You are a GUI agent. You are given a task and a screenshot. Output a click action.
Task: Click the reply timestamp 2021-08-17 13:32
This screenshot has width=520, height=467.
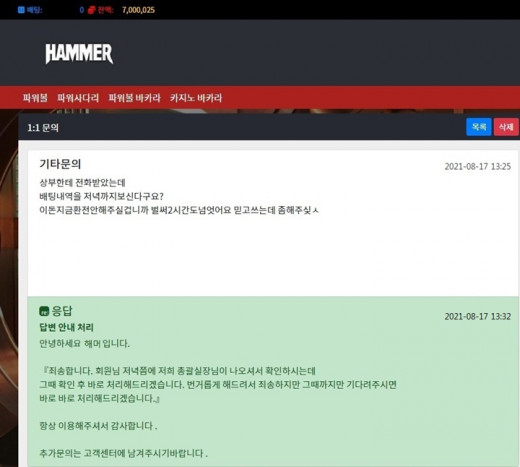coord(477,316)
